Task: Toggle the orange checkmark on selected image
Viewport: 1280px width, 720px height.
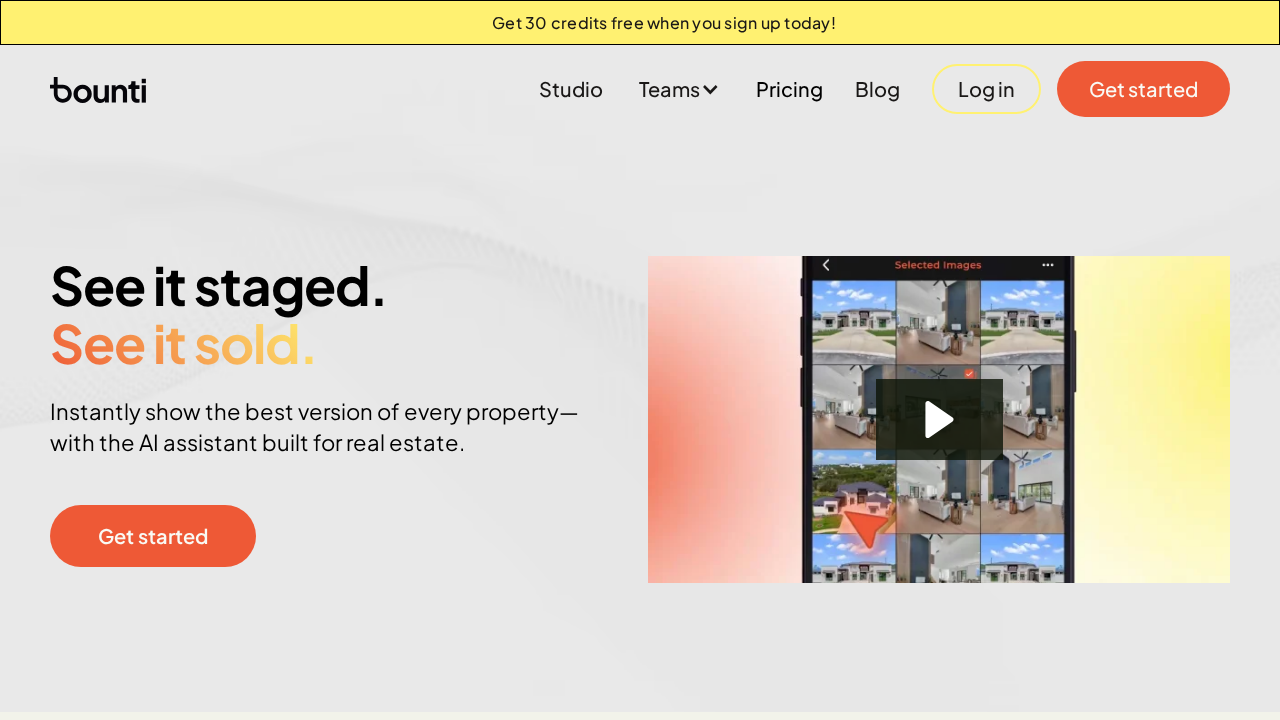Action: point(969,374)
